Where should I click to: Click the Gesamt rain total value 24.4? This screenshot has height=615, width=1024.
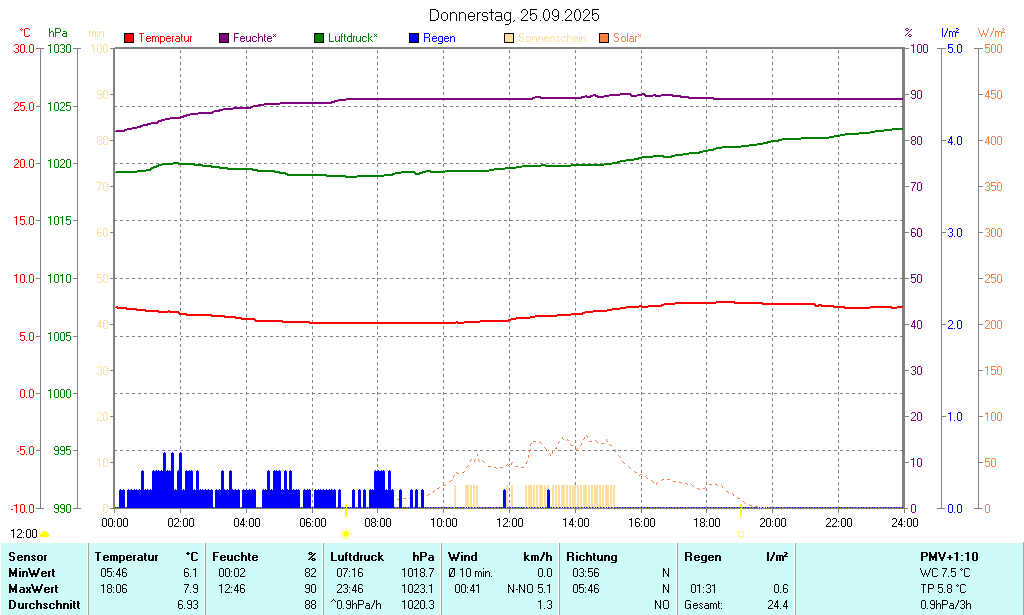pos(776,605)
